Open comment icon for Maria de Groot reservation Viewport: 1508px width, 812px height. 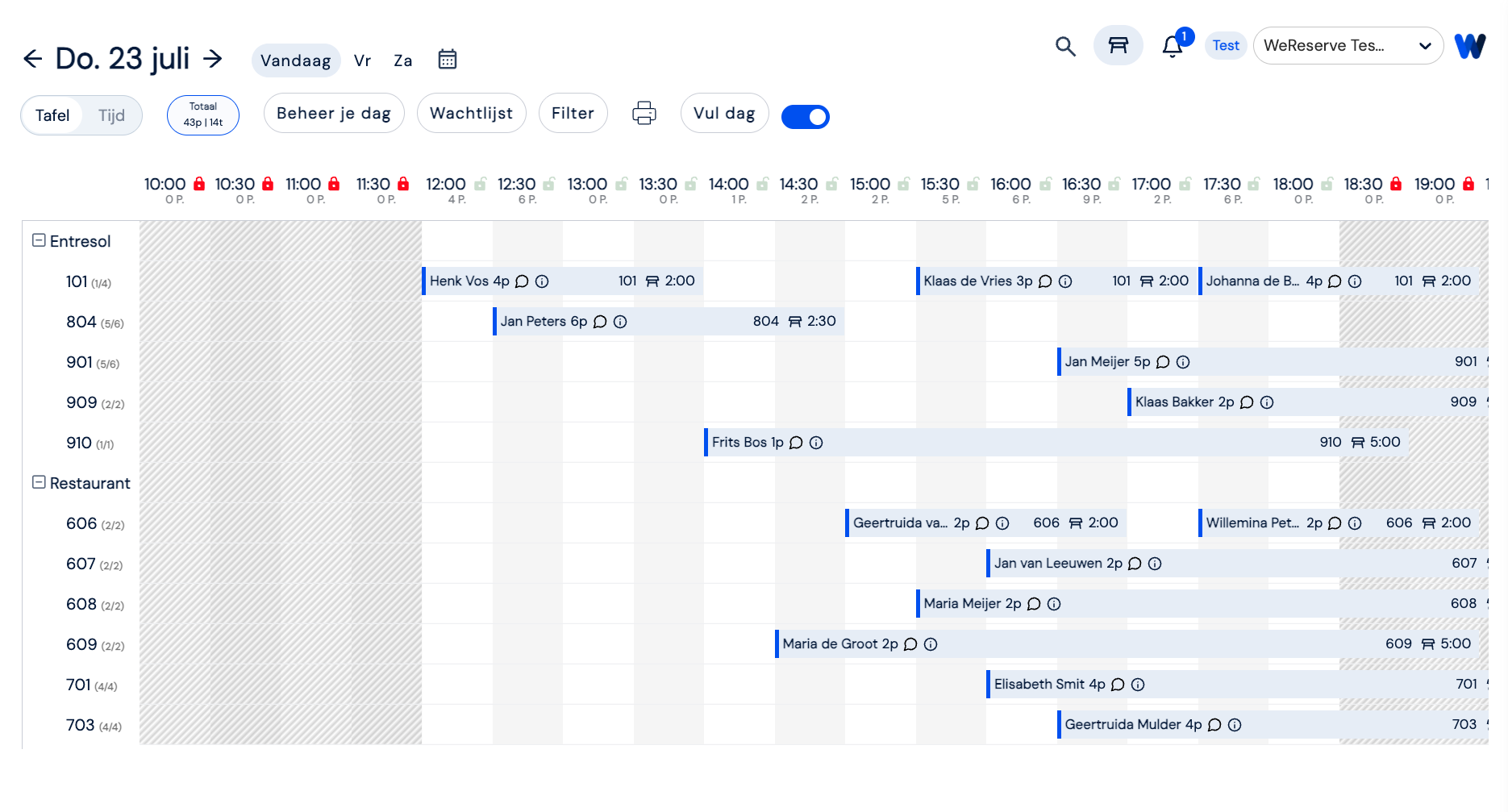click(x=910, y=644)
